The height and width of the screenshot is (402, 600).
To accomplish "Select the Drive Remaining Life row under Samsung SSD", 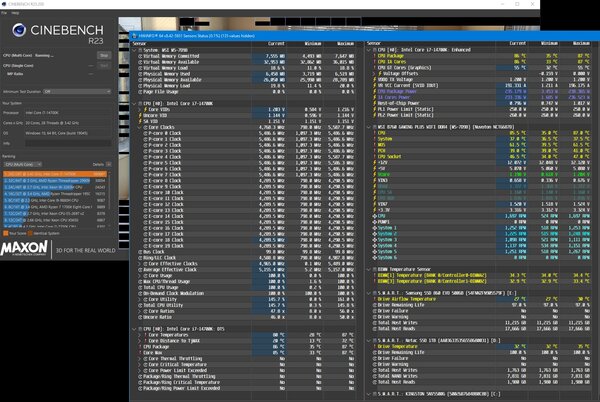I will 480,305.
